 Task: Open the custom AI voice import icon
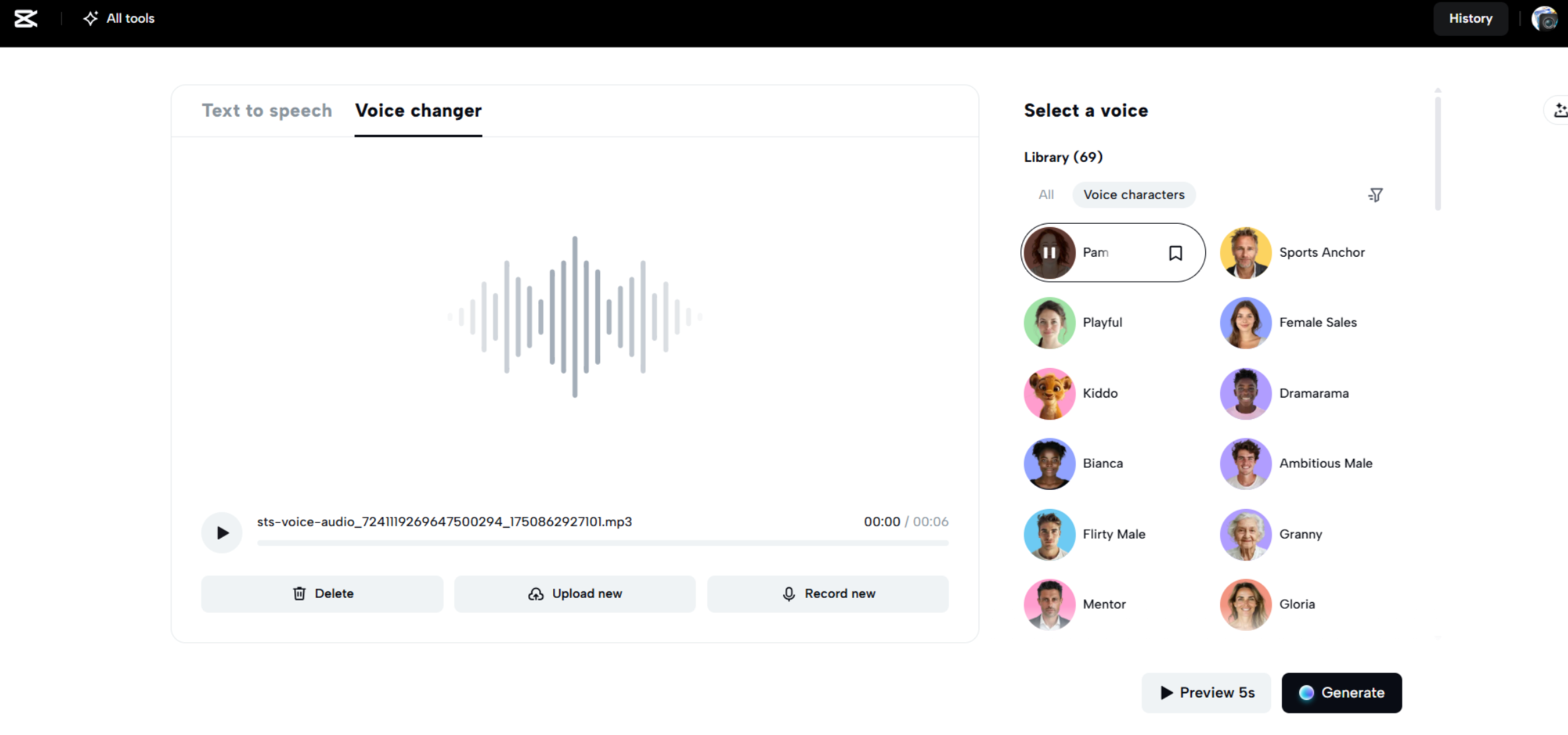coord(1560,109)
